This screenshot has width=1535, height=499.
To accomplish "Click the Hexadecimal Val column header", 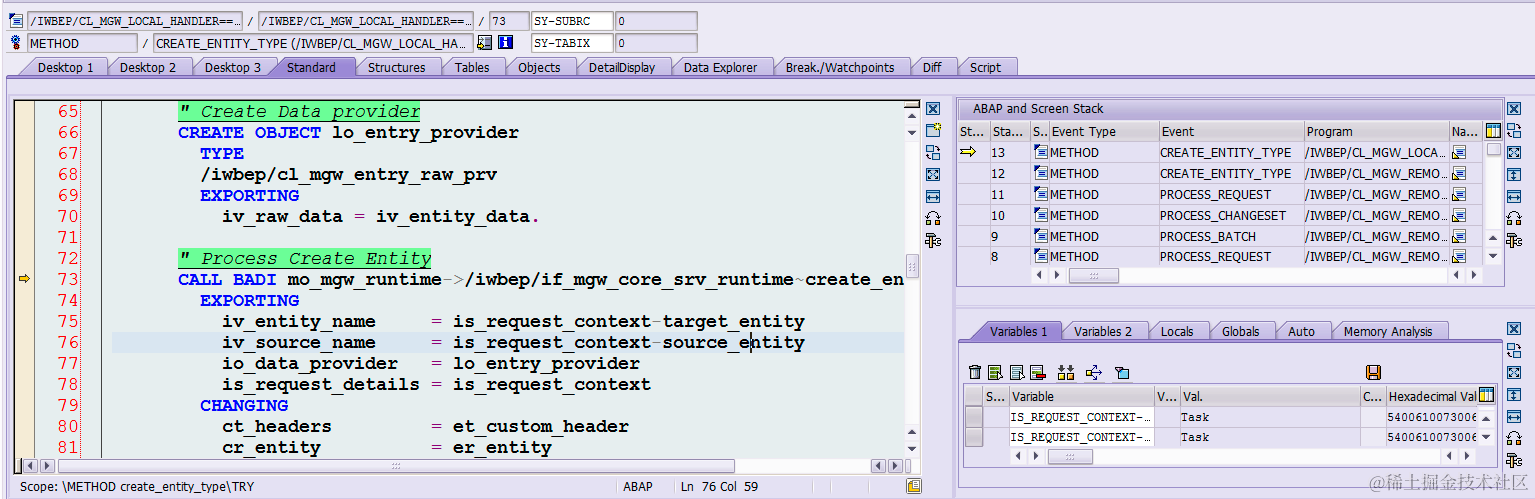I will tap(1431, 396).
